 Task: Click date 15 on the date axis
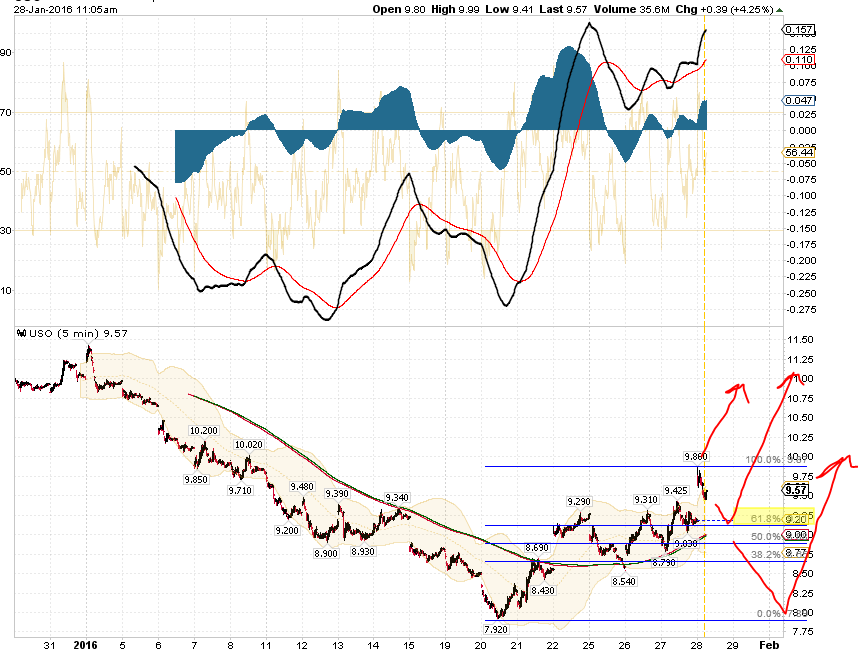click(409, 645)
